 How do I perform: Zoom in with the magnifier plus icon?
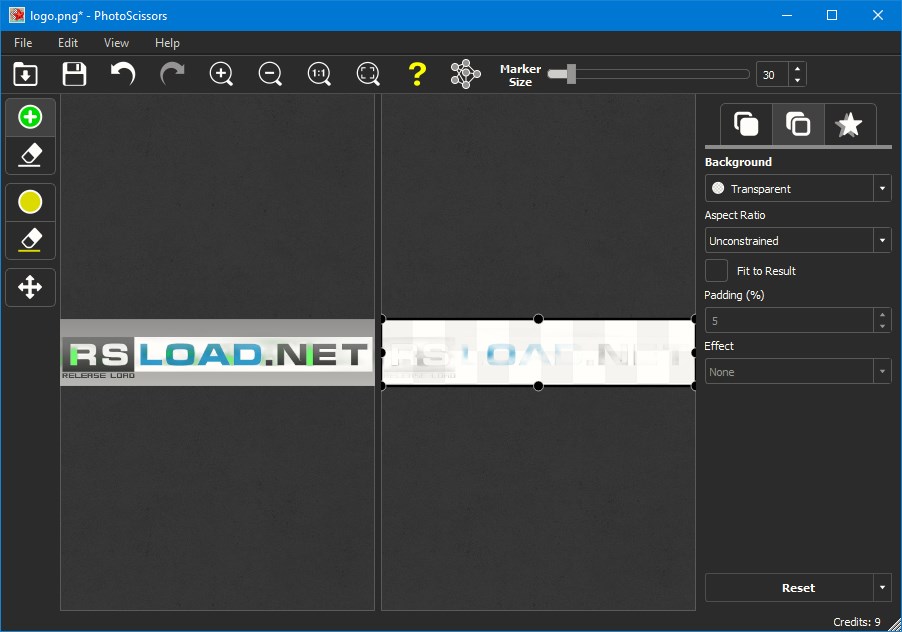pos(221,74)
